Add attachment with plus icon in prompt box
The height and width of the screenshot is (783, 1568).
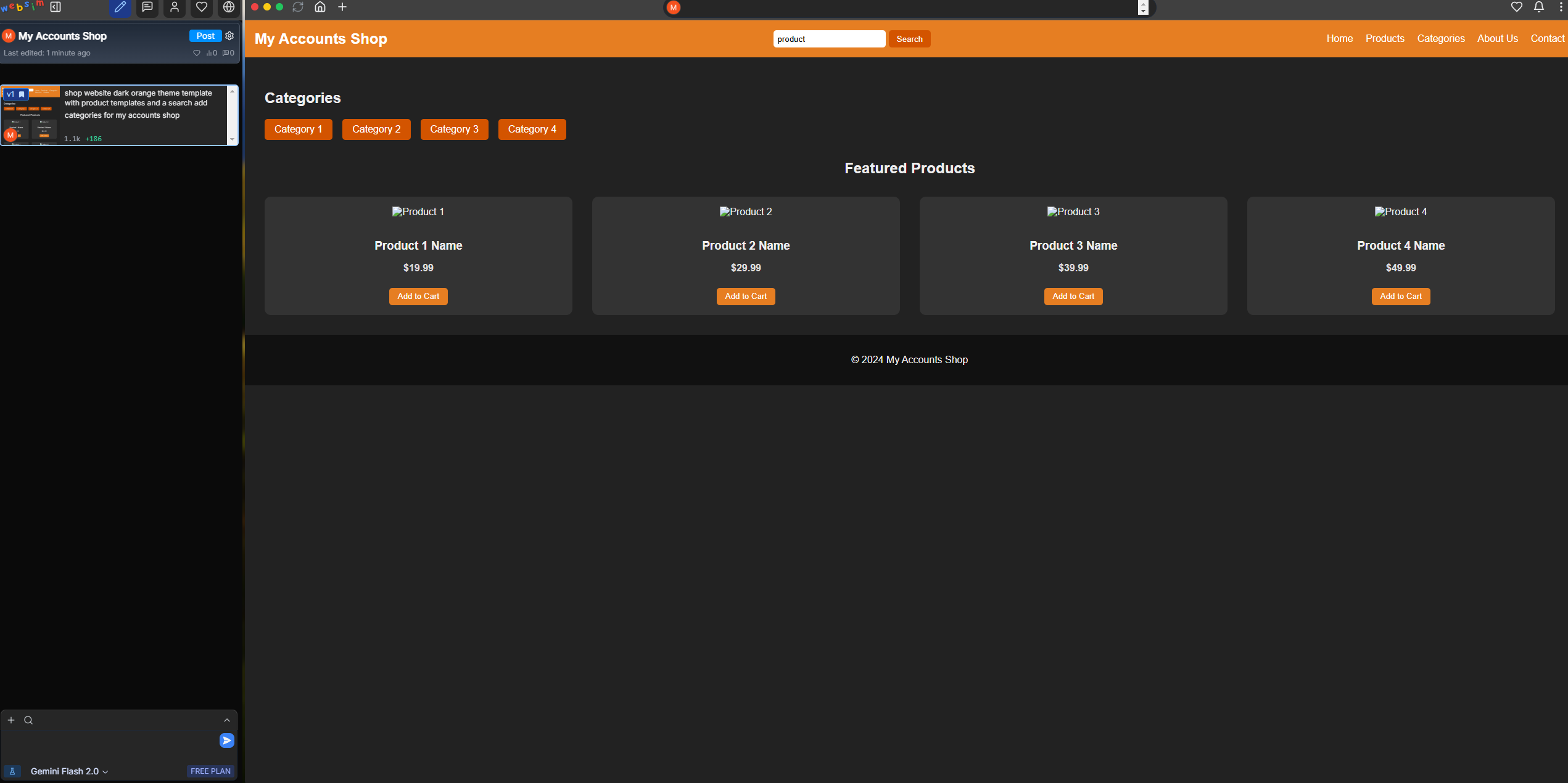click(x=11, y=720)
